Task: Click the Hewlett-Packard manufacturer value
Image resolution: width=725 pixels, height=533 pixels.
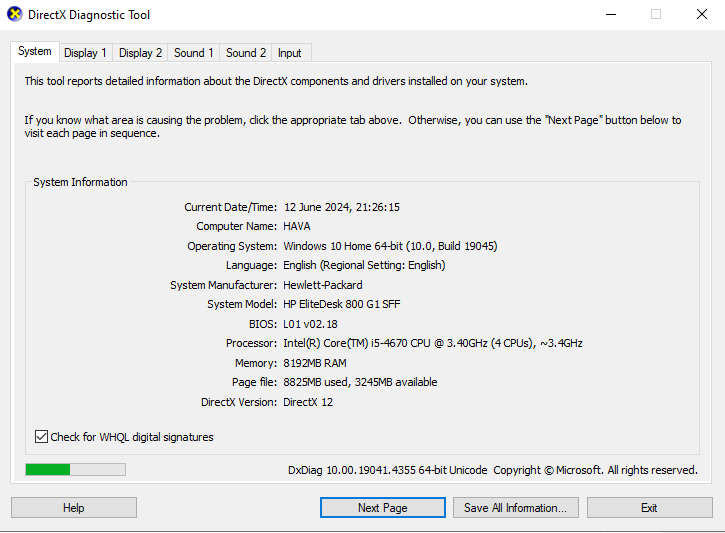Action: [323, 285]
